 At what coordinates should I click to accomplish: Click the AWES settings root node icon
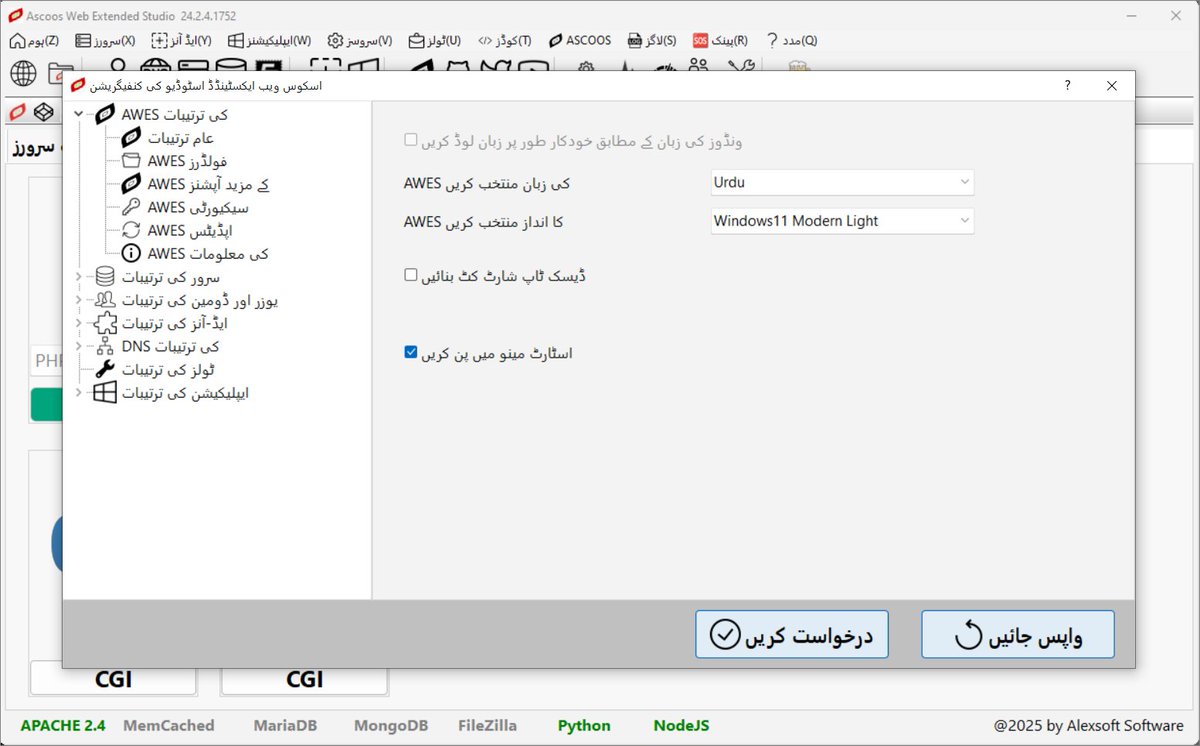coord(105,115)
